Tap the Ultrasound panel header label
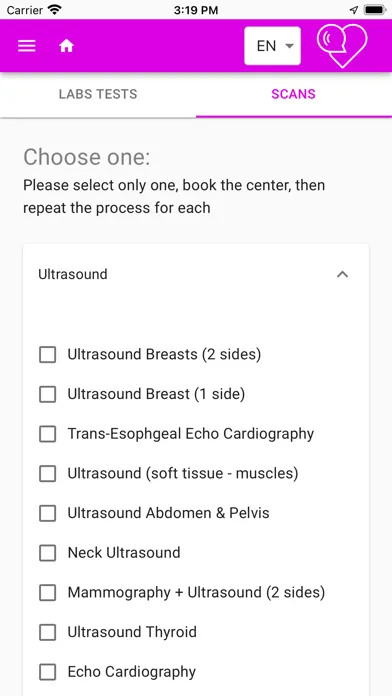This screenshot has height=696, width=392. coord(73,274)
